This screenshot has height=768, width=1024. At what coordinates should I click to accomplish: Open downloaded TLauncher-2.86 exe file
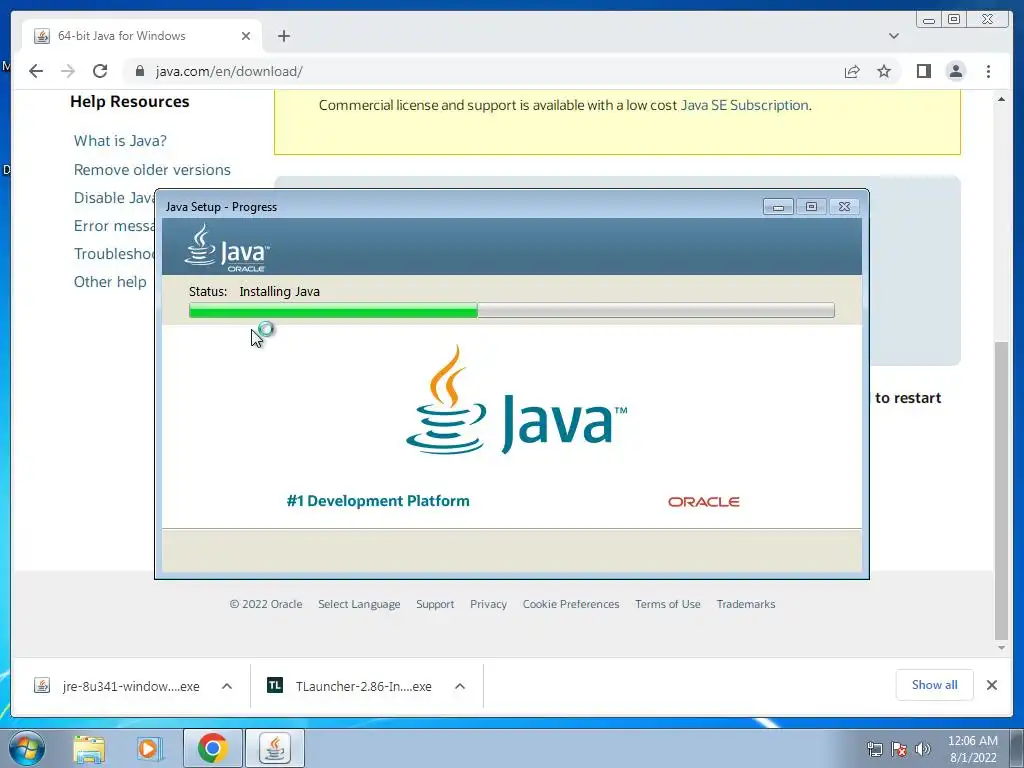pyautogui.click(x=350, y=686)
